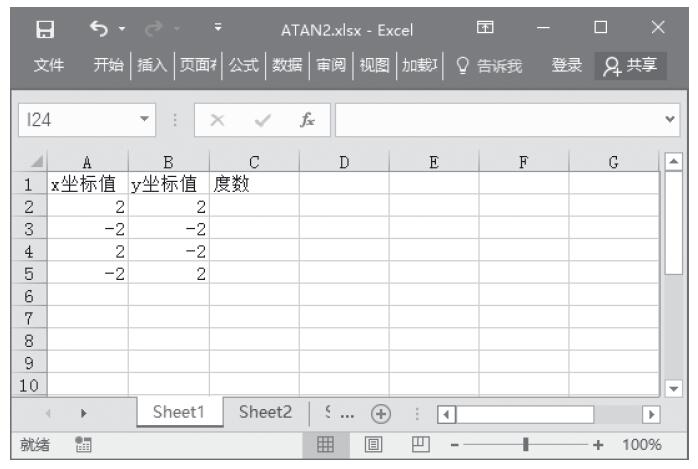This screenshot has height=469, width=698.
Task: Click the 登录 (Sign in) link
Action: tap(567, 65)
